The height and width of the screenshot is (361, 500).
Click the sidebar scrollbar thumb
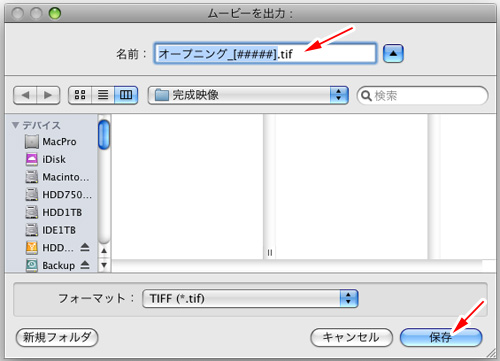(x=104, y=135)
